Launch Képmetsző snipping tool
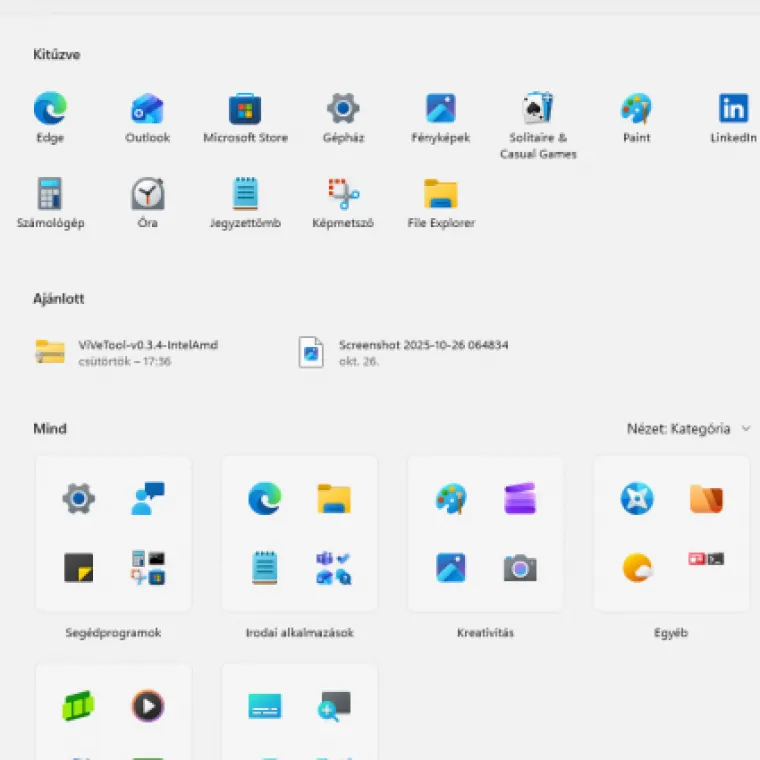The image size is (760, 760). point(343,203)
